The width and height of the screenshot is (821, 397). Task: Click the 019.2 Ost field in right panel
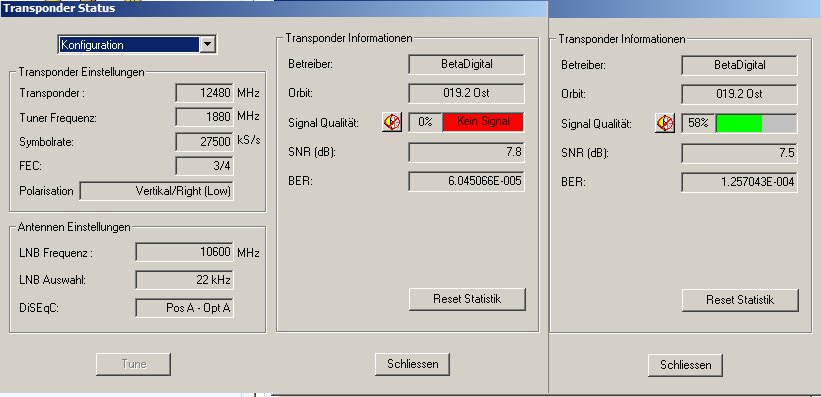pyautogui.click(x=739, y=94)
